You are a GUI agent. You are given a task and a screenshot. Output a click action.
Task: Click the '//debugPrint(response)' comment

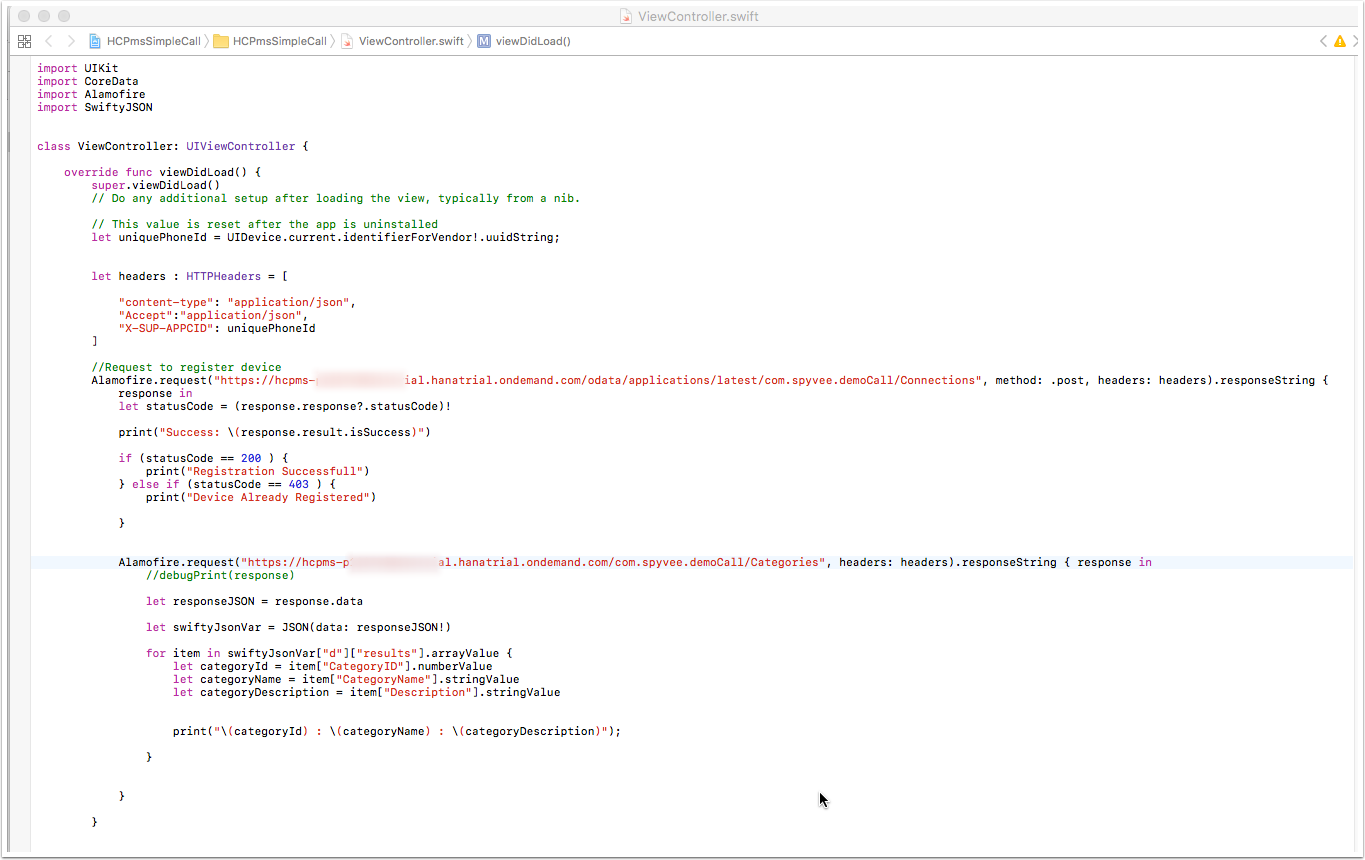(220, 575)
